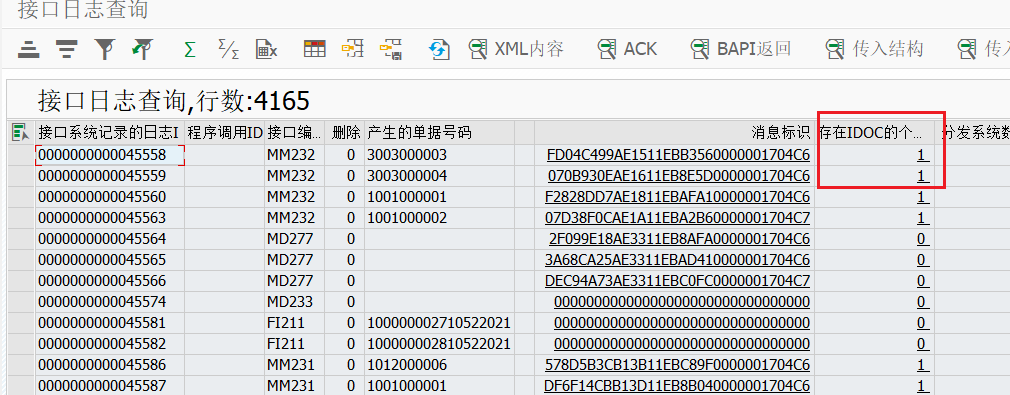Click the 程序调用ID column header
The width and height of the screenshot is (1010, 395).
pos(225,133)
